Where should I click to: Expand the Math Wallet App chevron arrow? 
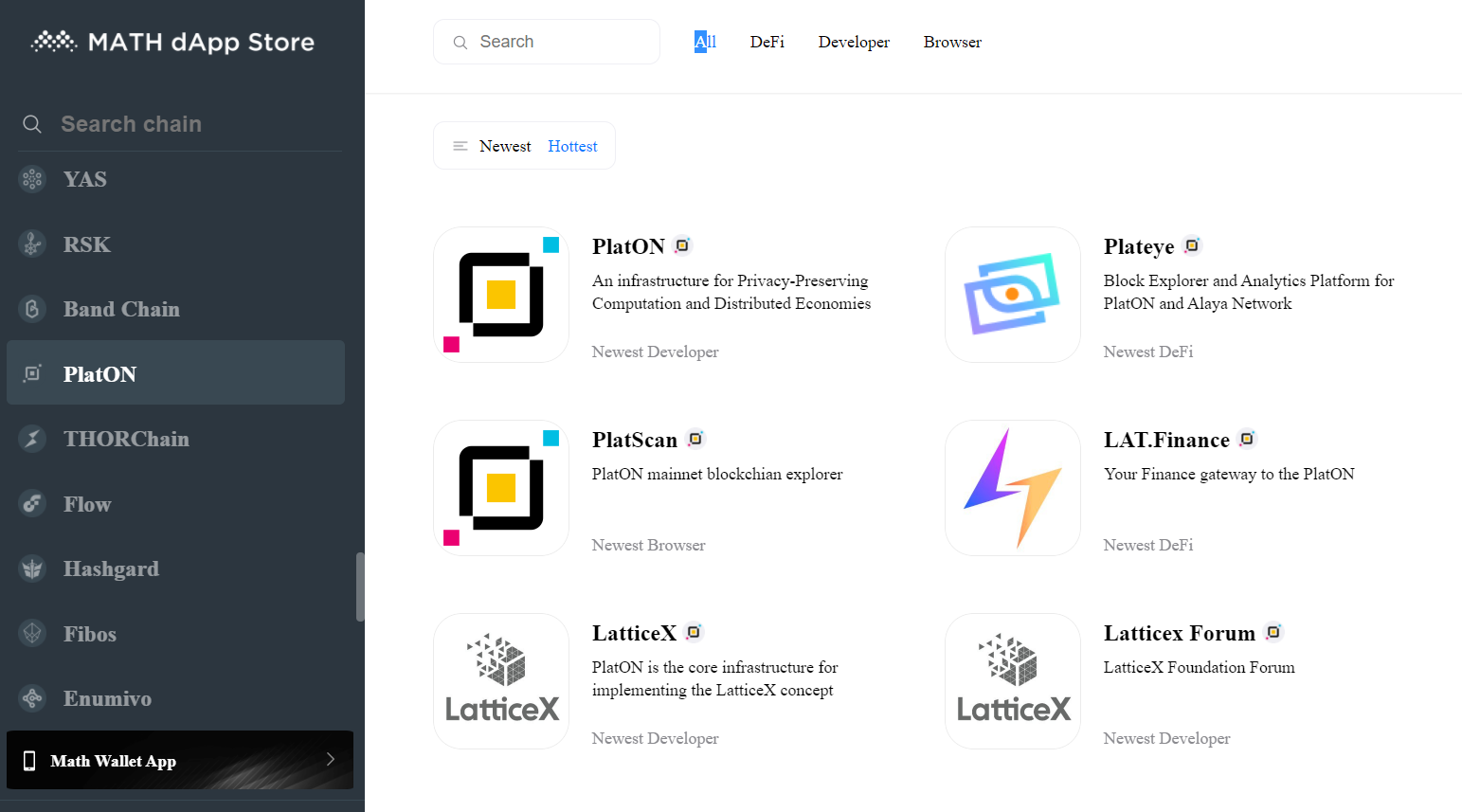[x=331, y=759]
